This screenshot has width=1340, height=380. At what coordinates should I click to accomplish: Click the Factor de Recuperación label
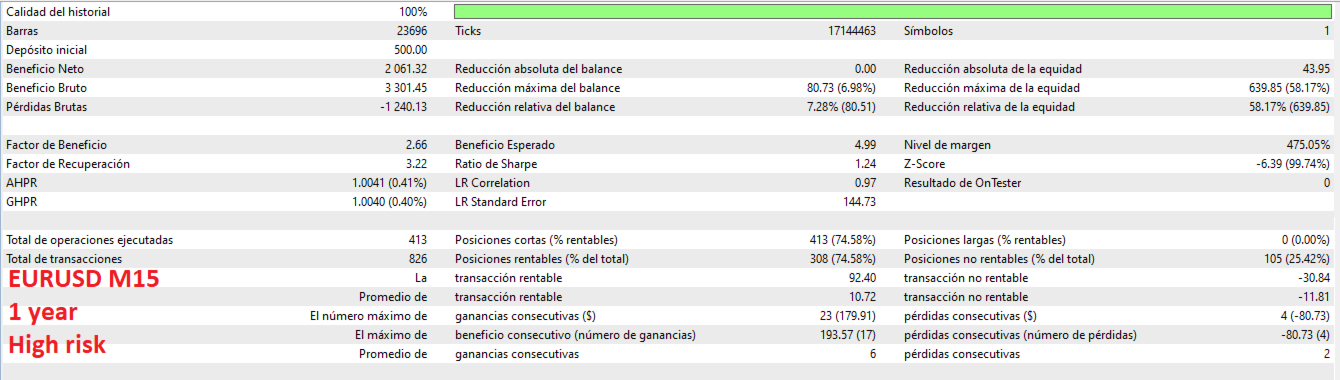[x=67, y=164]
